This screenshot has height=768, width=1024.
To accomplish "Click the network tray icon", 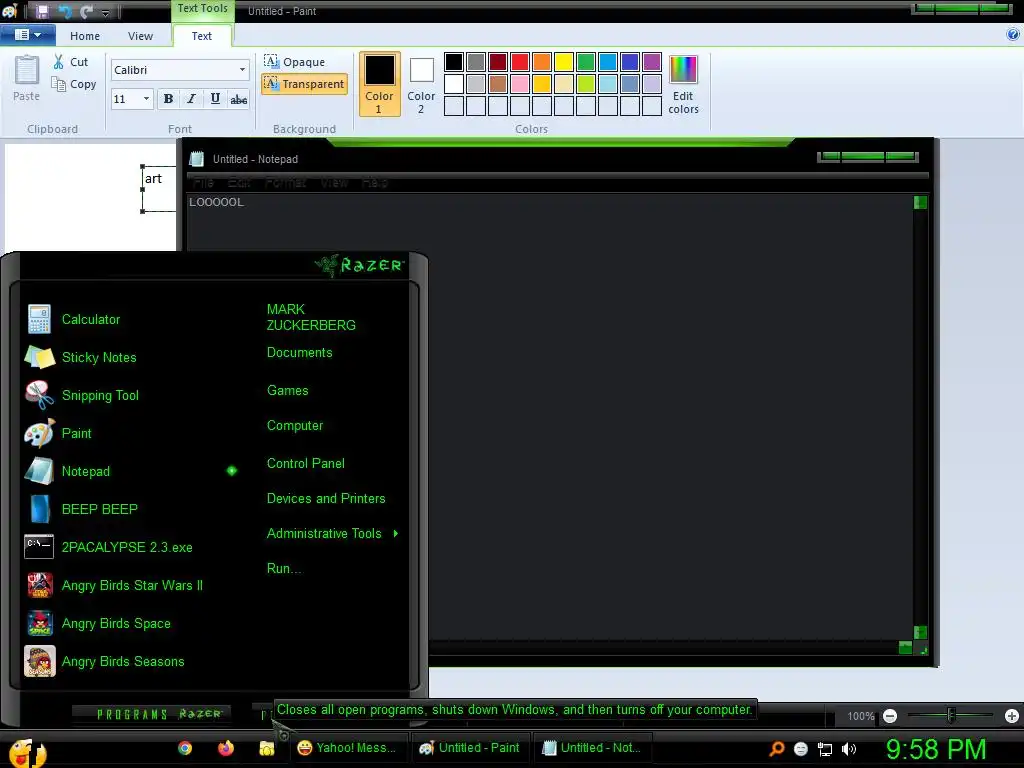I will (825, 750).
